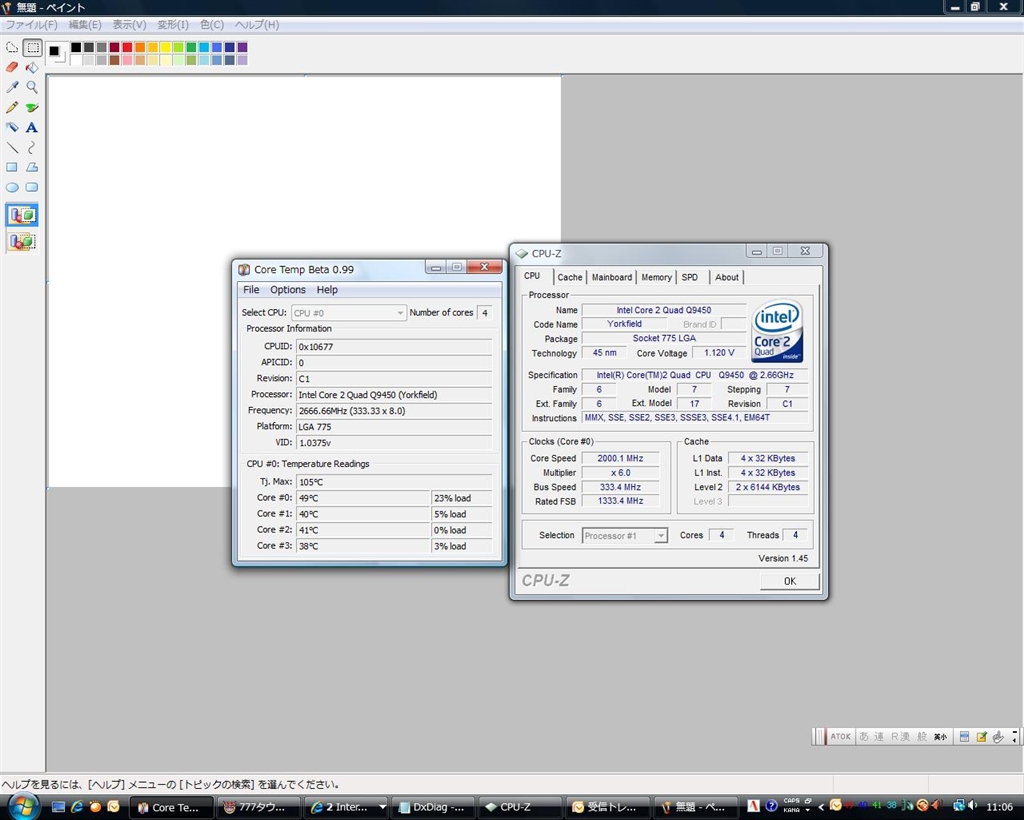Expand the Internet Explorer taskbar group arrow
The height and width of the screenshot is (820, 1024).
(x=382, y=807)
